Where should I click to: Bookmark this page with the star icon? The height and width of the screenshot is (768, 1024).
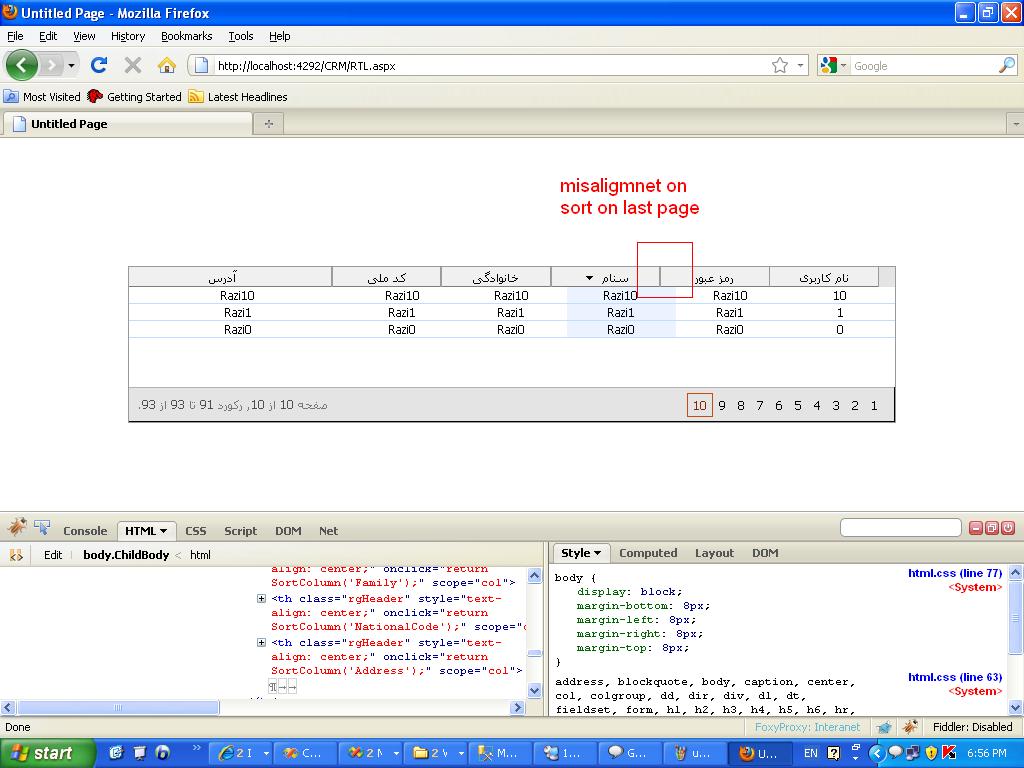(779, 65)
